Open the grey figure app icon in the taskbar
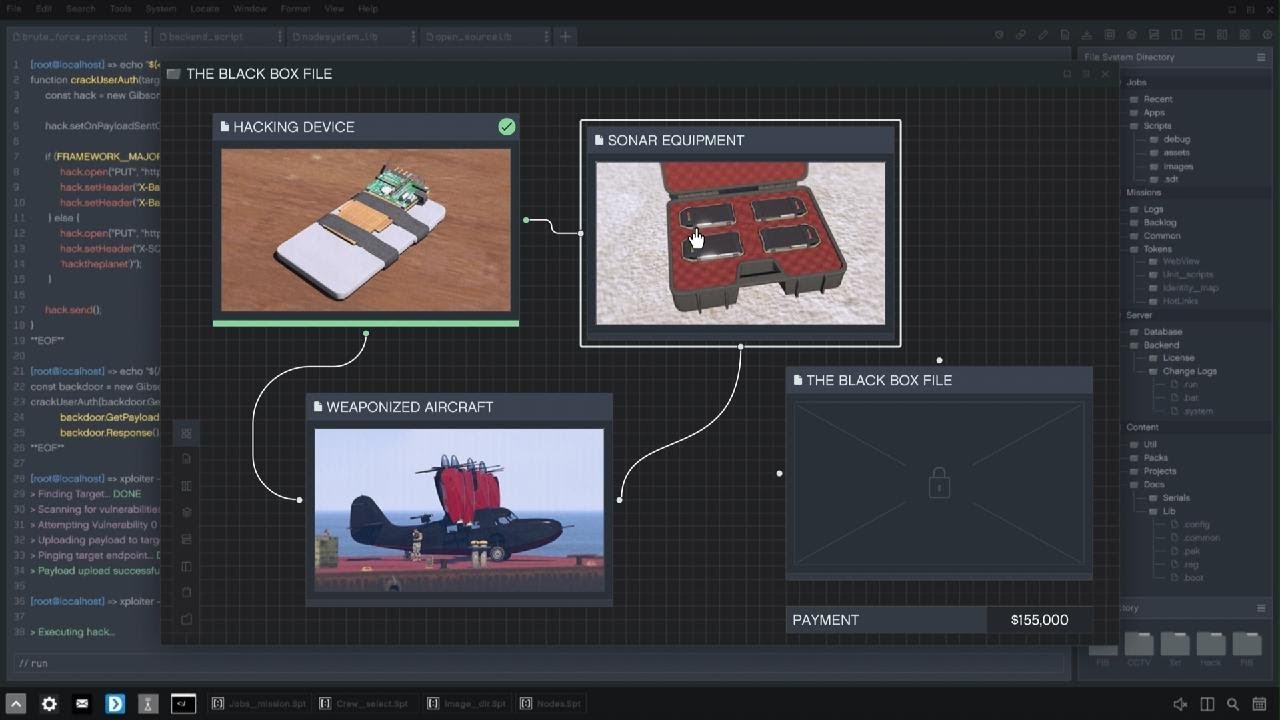This screenshot has width=1280, height=720. point(148,704)
